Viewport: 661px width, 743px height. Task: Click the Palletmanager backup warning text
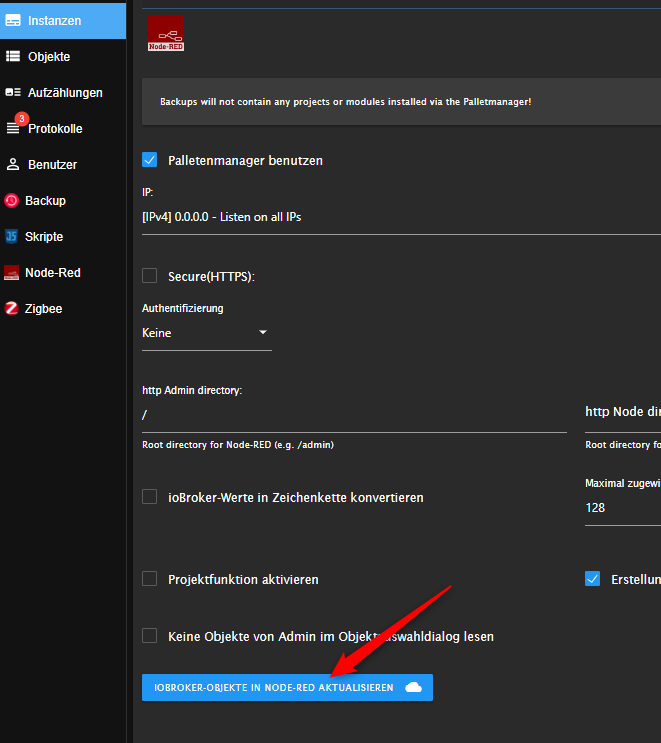click(345, 102)
